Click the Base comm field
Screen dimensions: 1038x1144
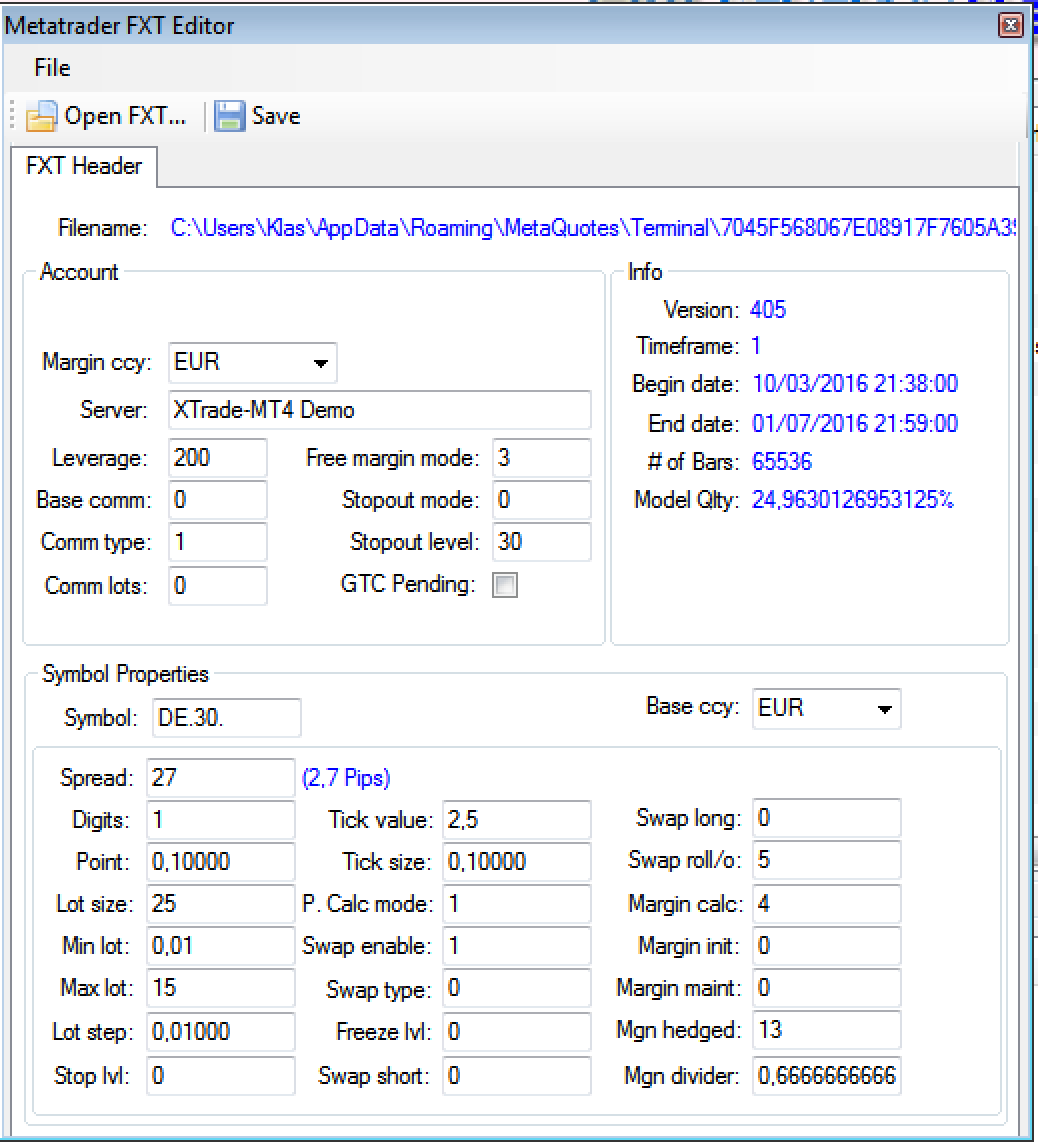coord(217,500)
